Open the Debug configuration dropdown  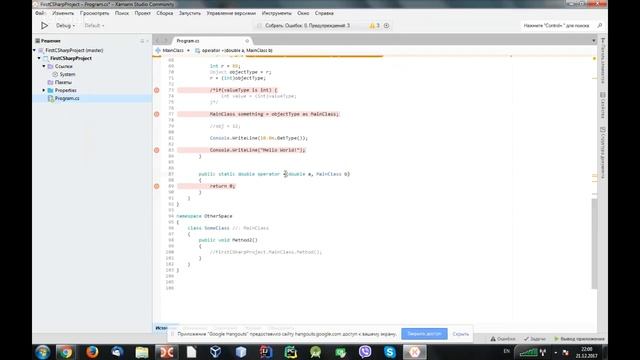tap(65, 26)
